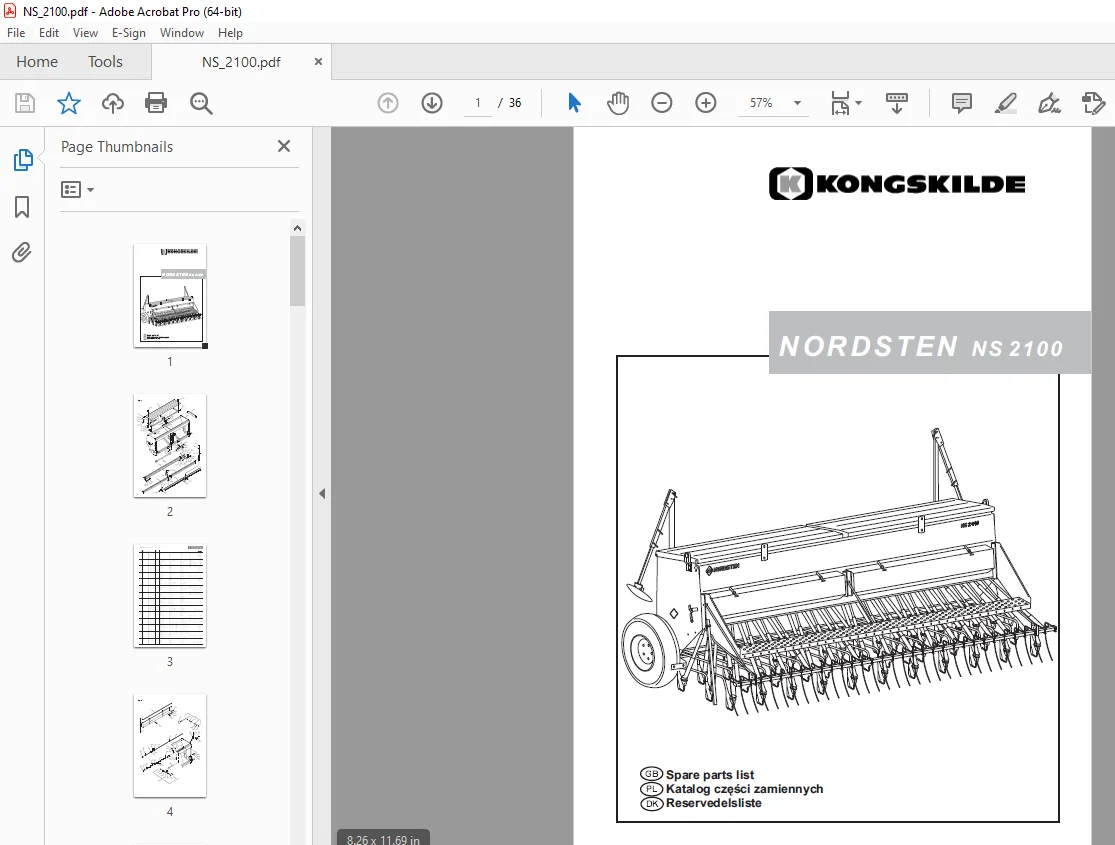Click the thumbnails panel scrollbar thumb
The width and height of the screenshot is (1115, 845).
tap(297, 271)
